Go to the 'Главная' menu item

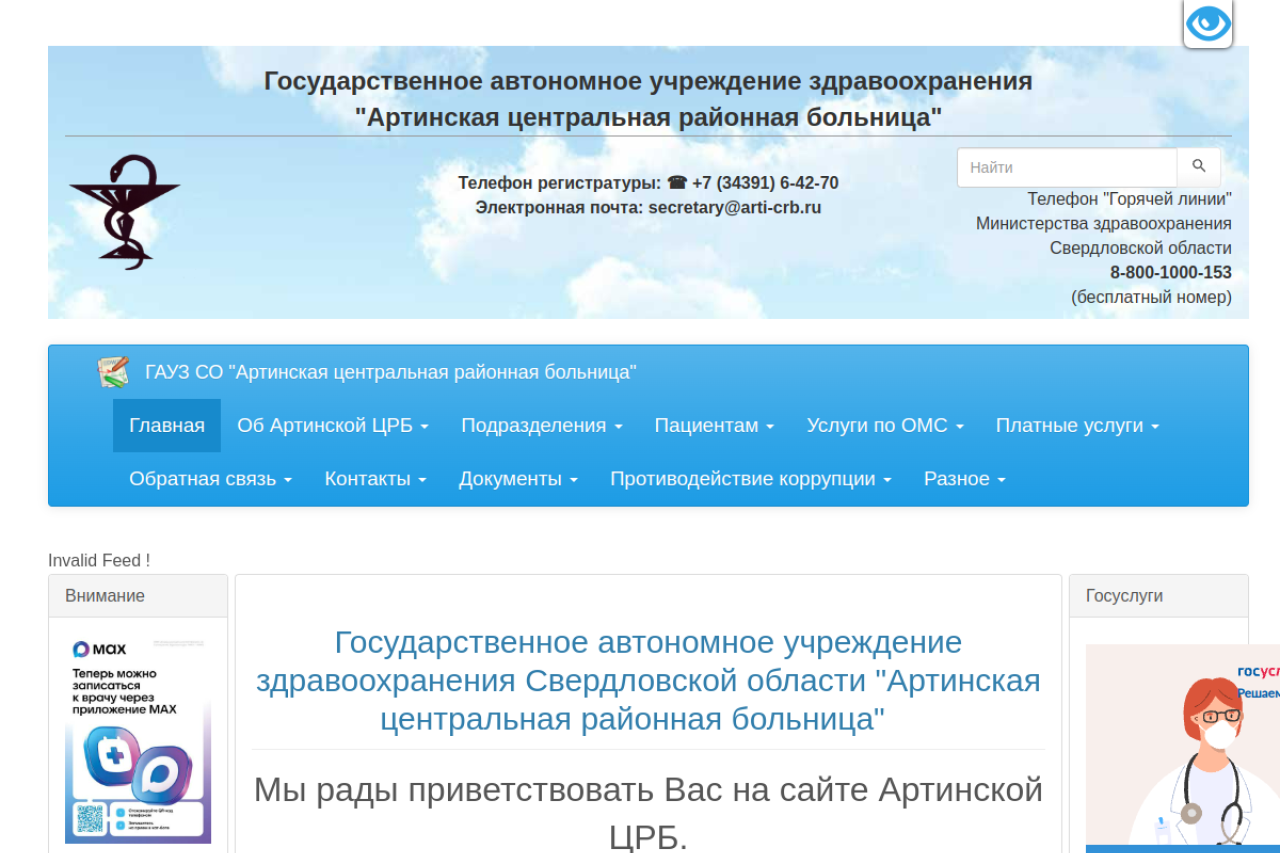coord(167,426)
